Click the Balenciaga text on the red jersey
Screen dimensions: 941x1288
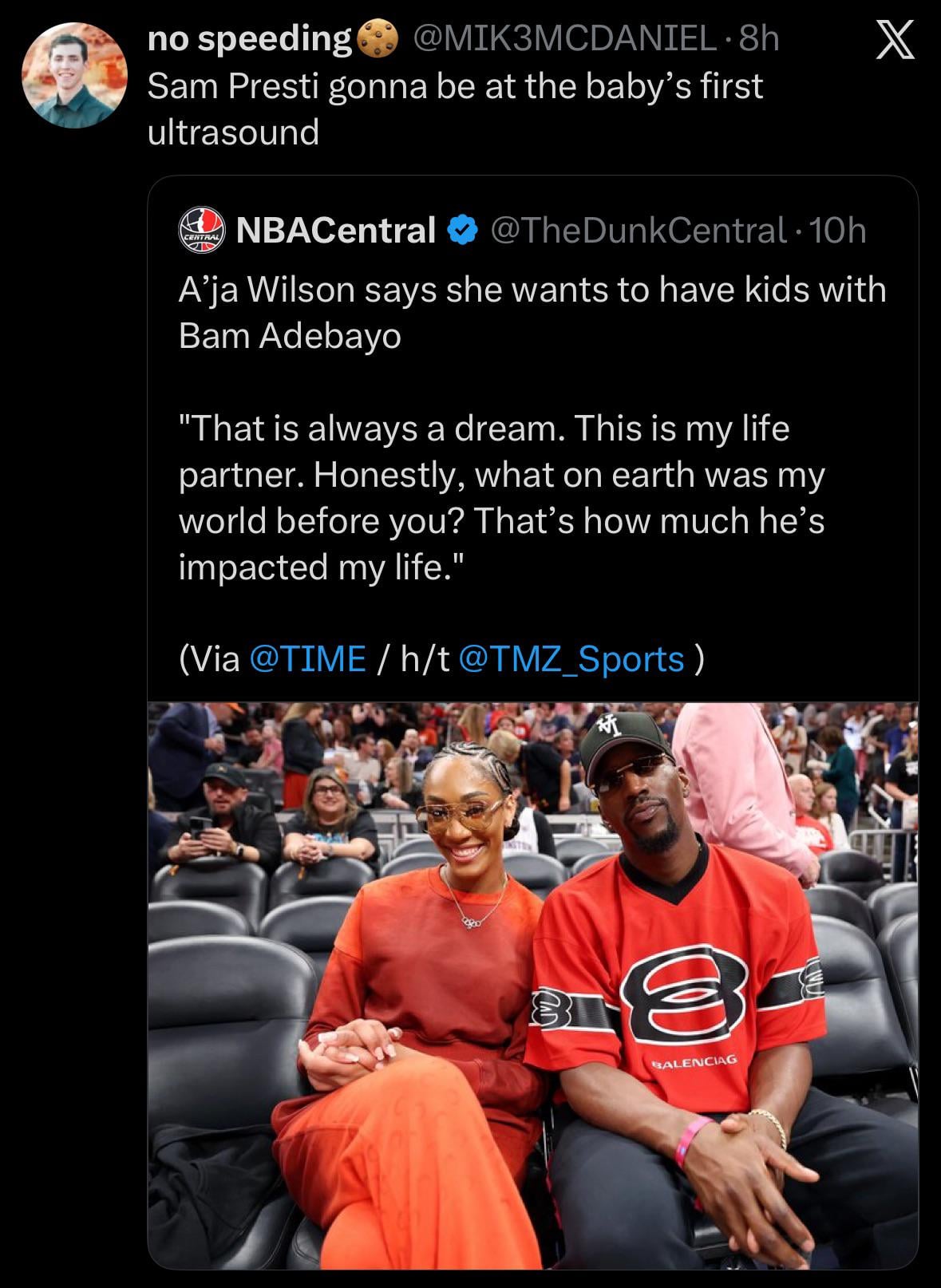[x=693, y=1062]
